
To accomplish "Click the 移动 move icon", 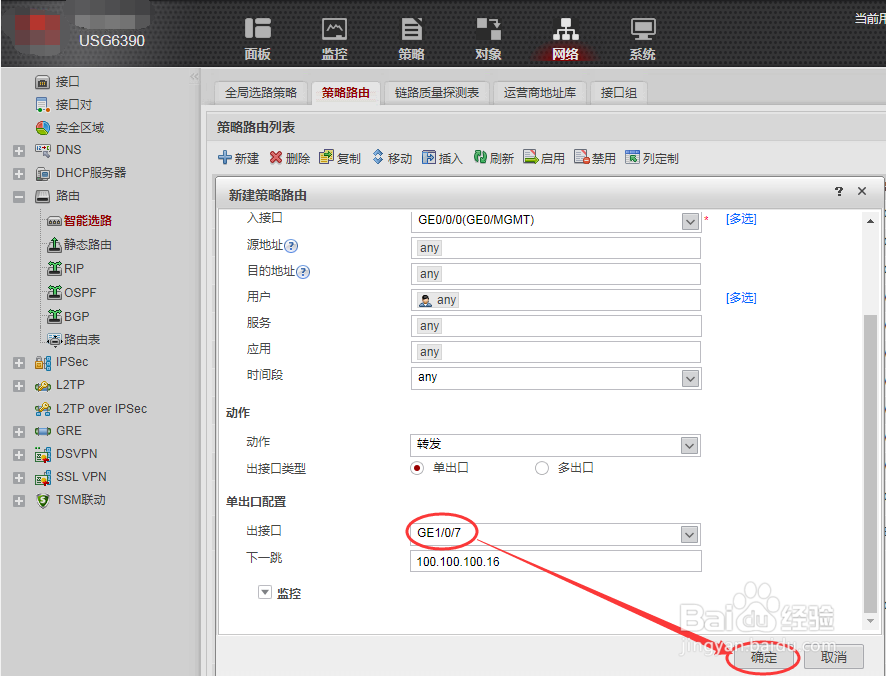I will [378, 157].
